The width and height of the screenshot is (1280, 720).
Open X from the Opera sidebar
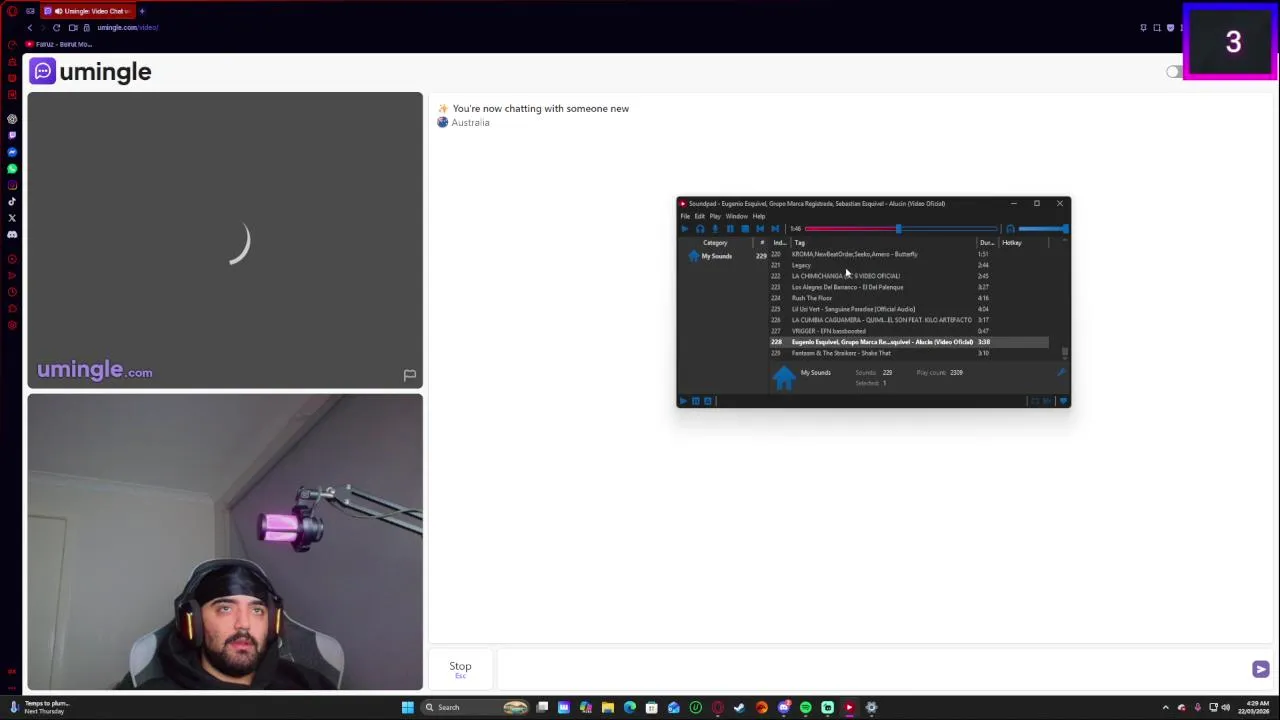(x=12, y=218)
